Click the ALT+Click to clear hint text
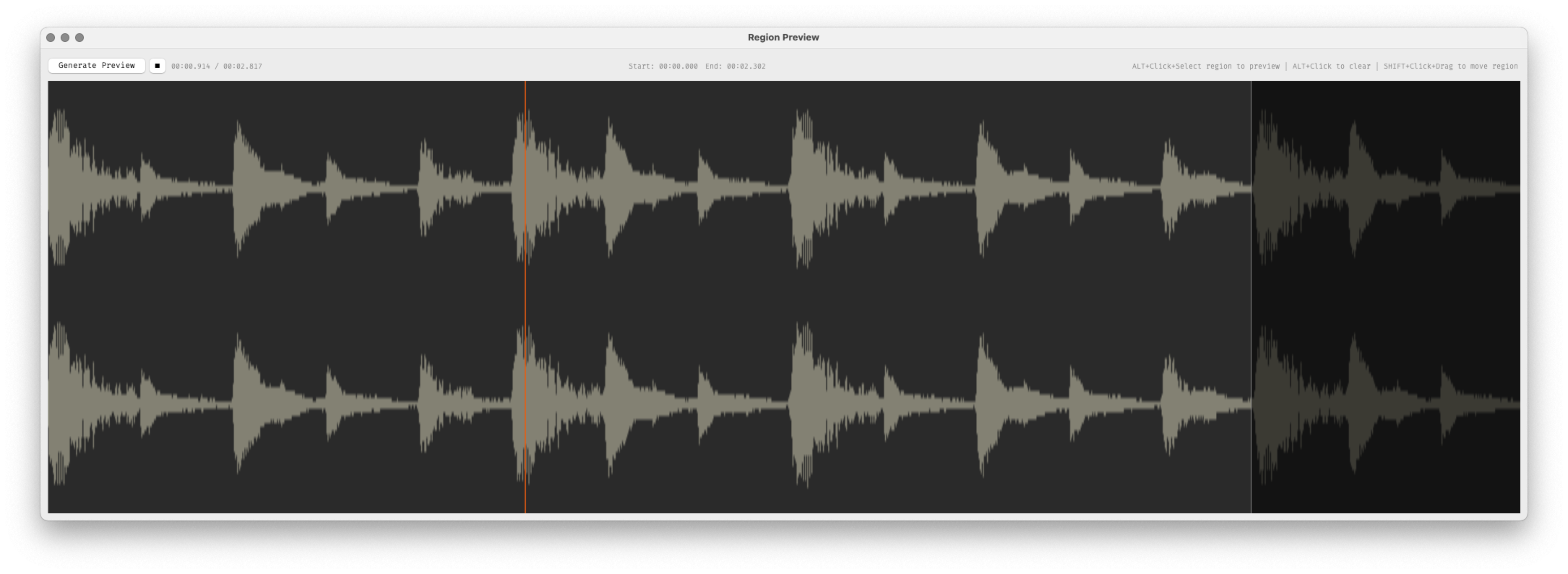This screenshot has width=1568, height=574. coord(1331,67)
